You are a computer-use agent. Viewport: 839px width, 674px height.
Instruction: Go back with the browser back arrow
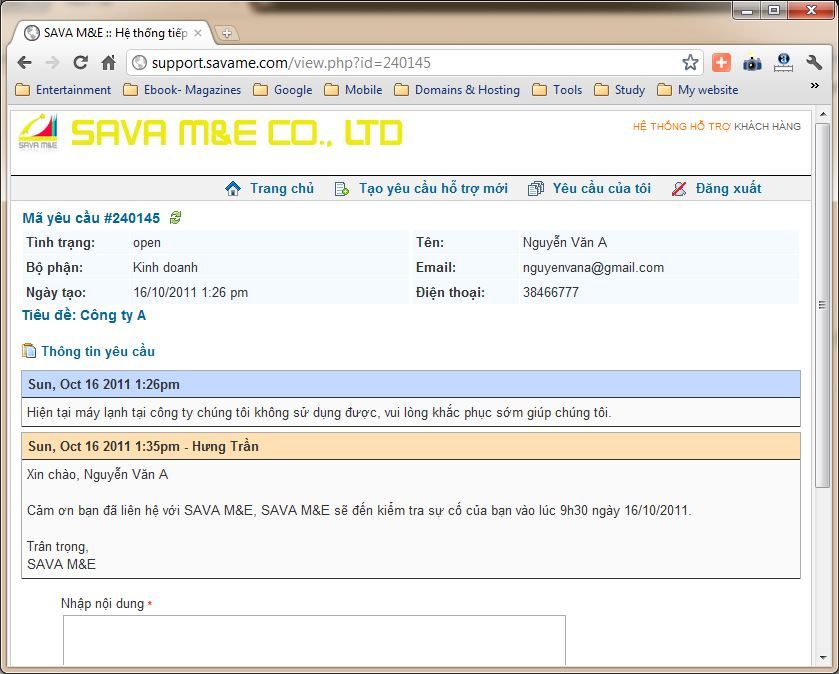coord(25,63)
